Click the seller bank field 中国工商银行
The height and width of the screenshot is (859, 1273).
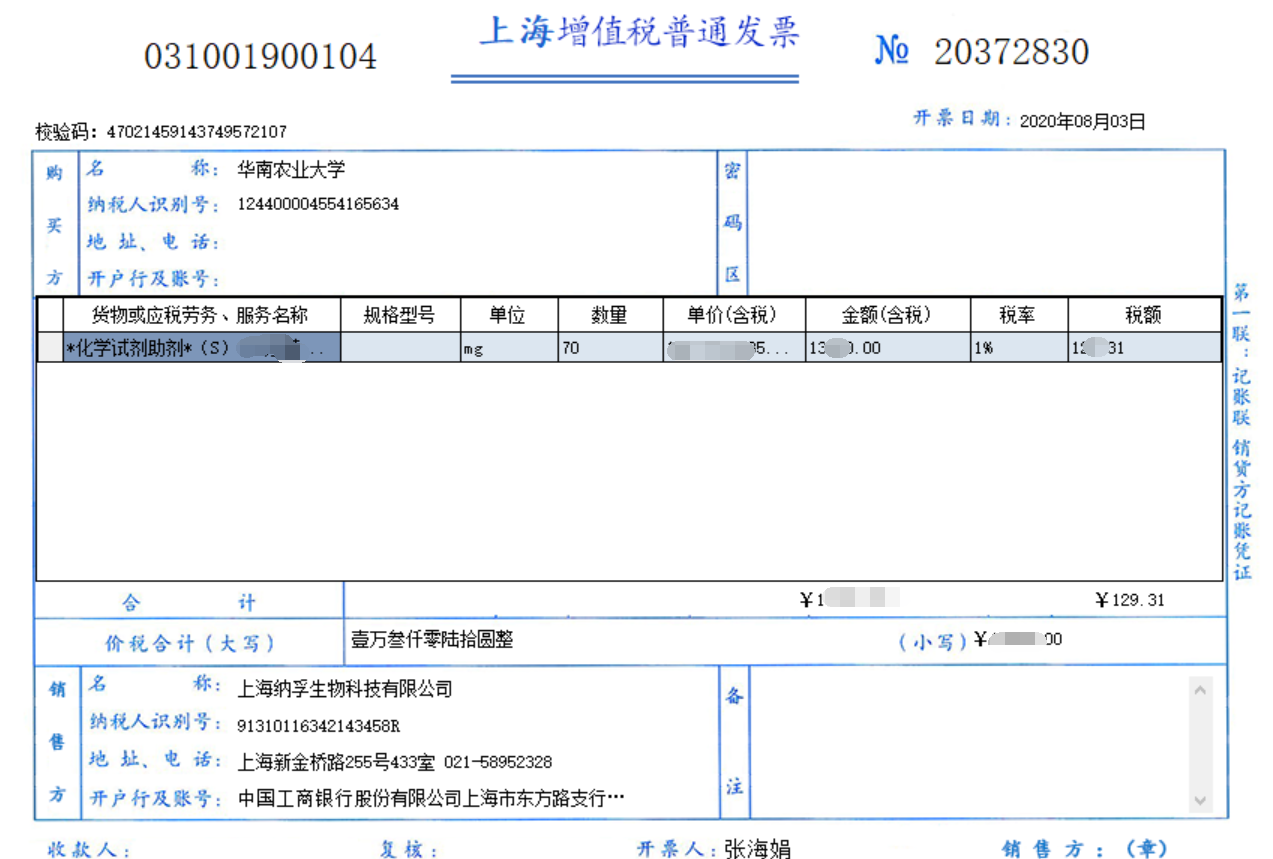pos(430,799)
